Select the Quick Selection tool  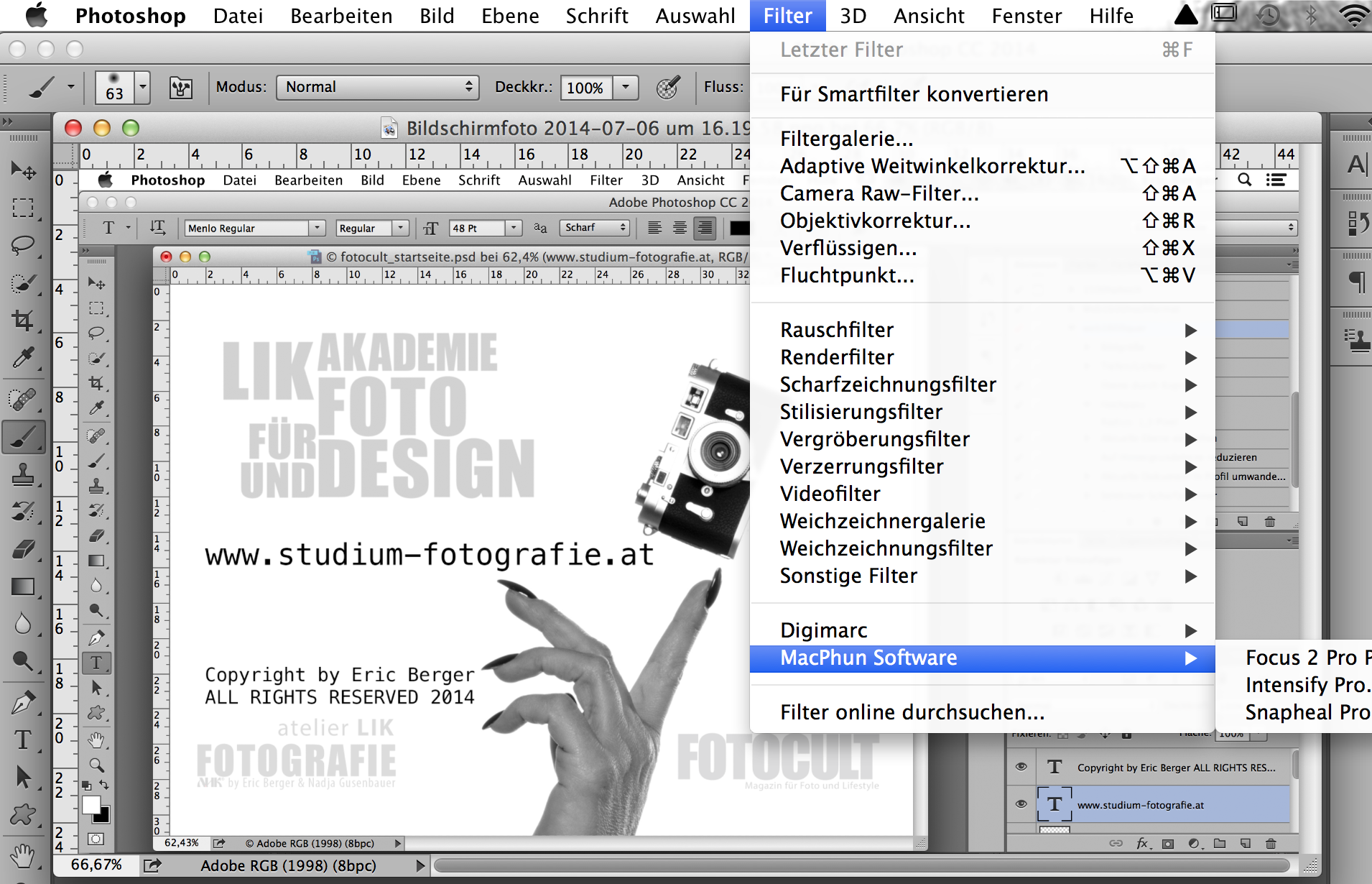tap(24, 282)
